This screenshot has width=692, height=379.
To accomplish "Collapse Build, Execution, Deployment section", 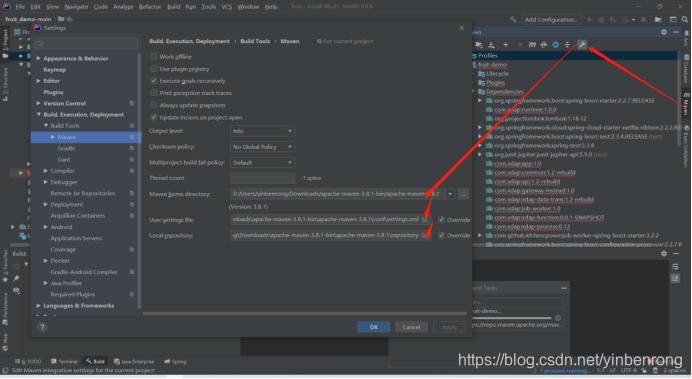I will (39, 115).
